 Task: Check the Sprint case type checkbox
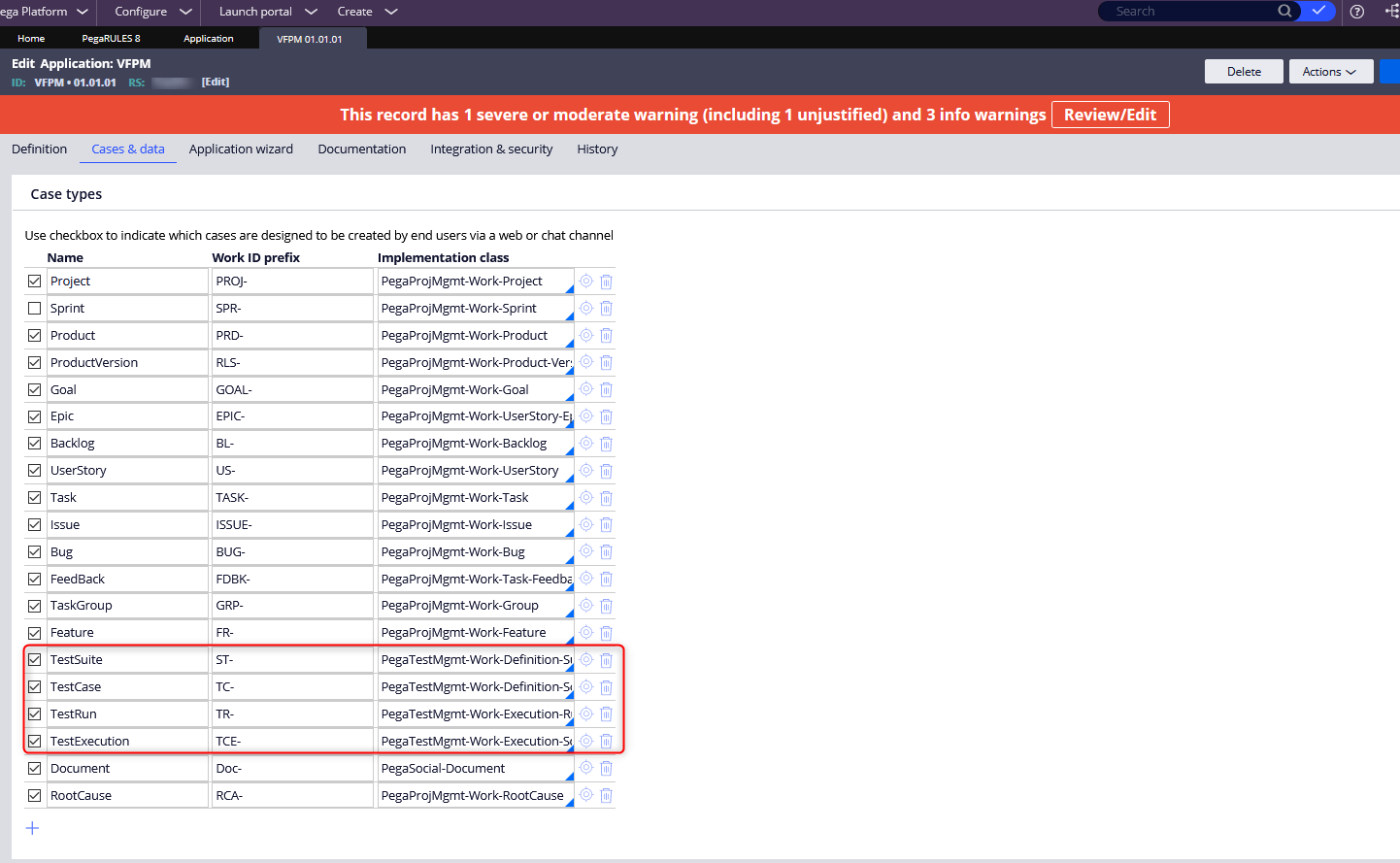pos(35,309)
